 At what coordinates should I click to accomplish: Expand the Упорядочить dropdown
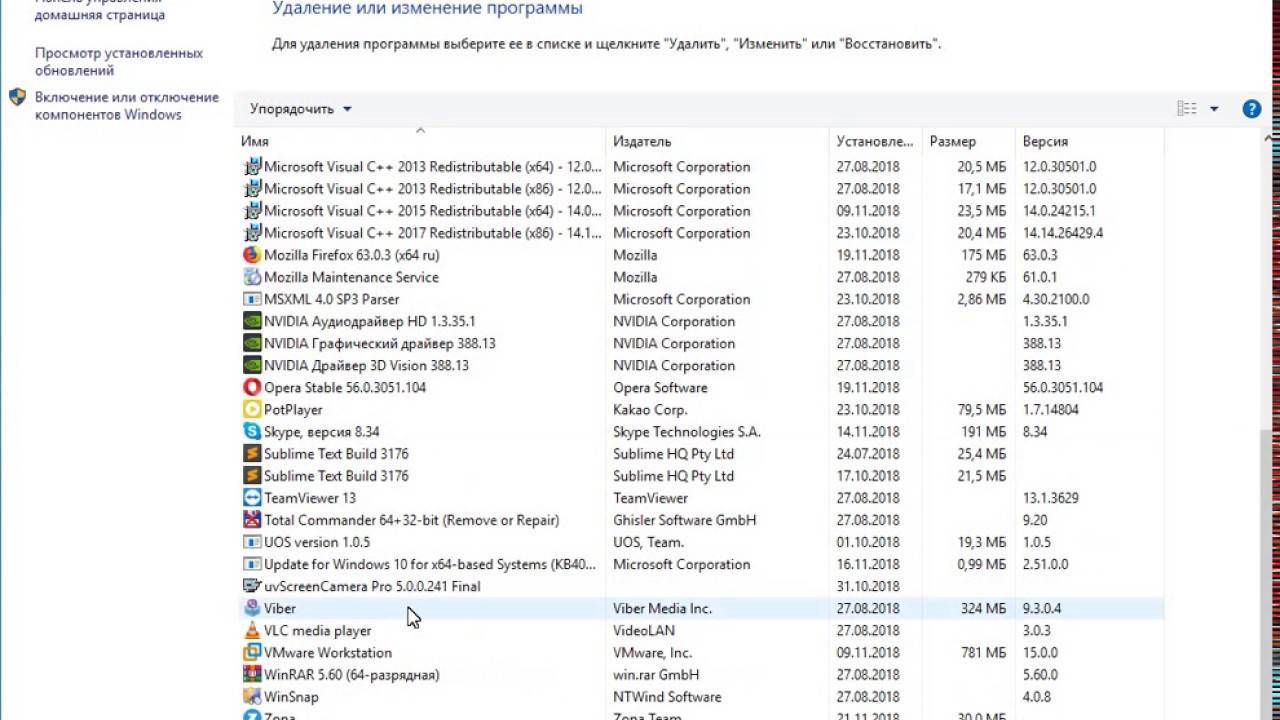coord(300,109)
